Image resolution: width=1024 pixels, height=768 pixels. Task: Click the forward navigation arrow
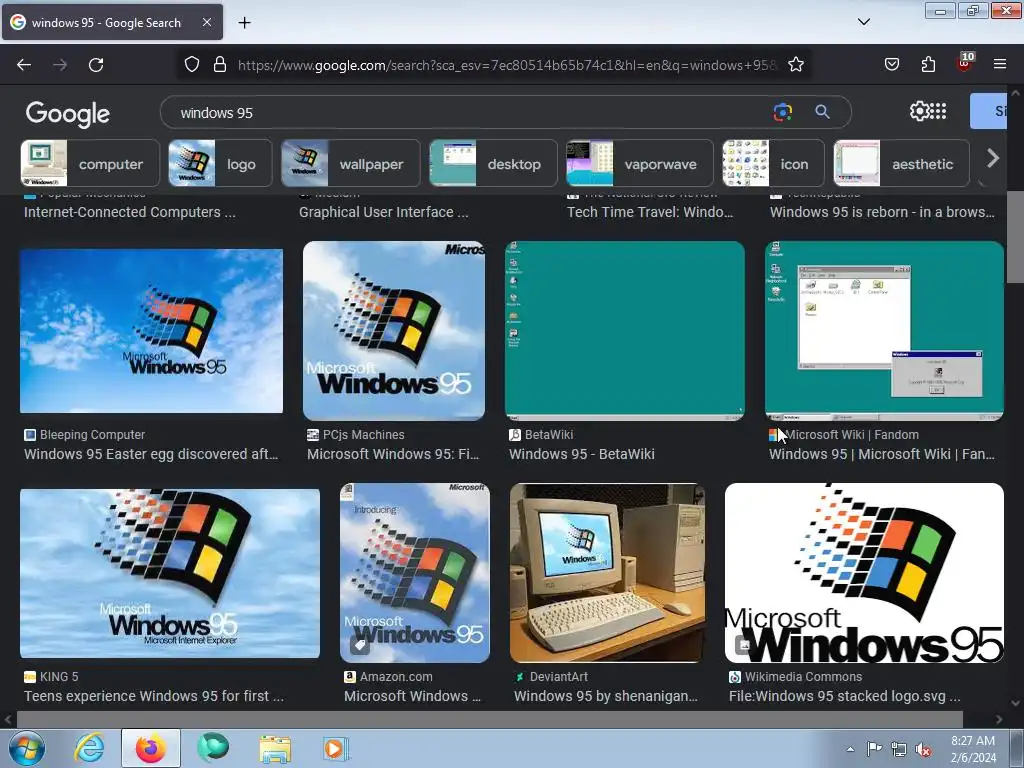click(x=60, y=65)
